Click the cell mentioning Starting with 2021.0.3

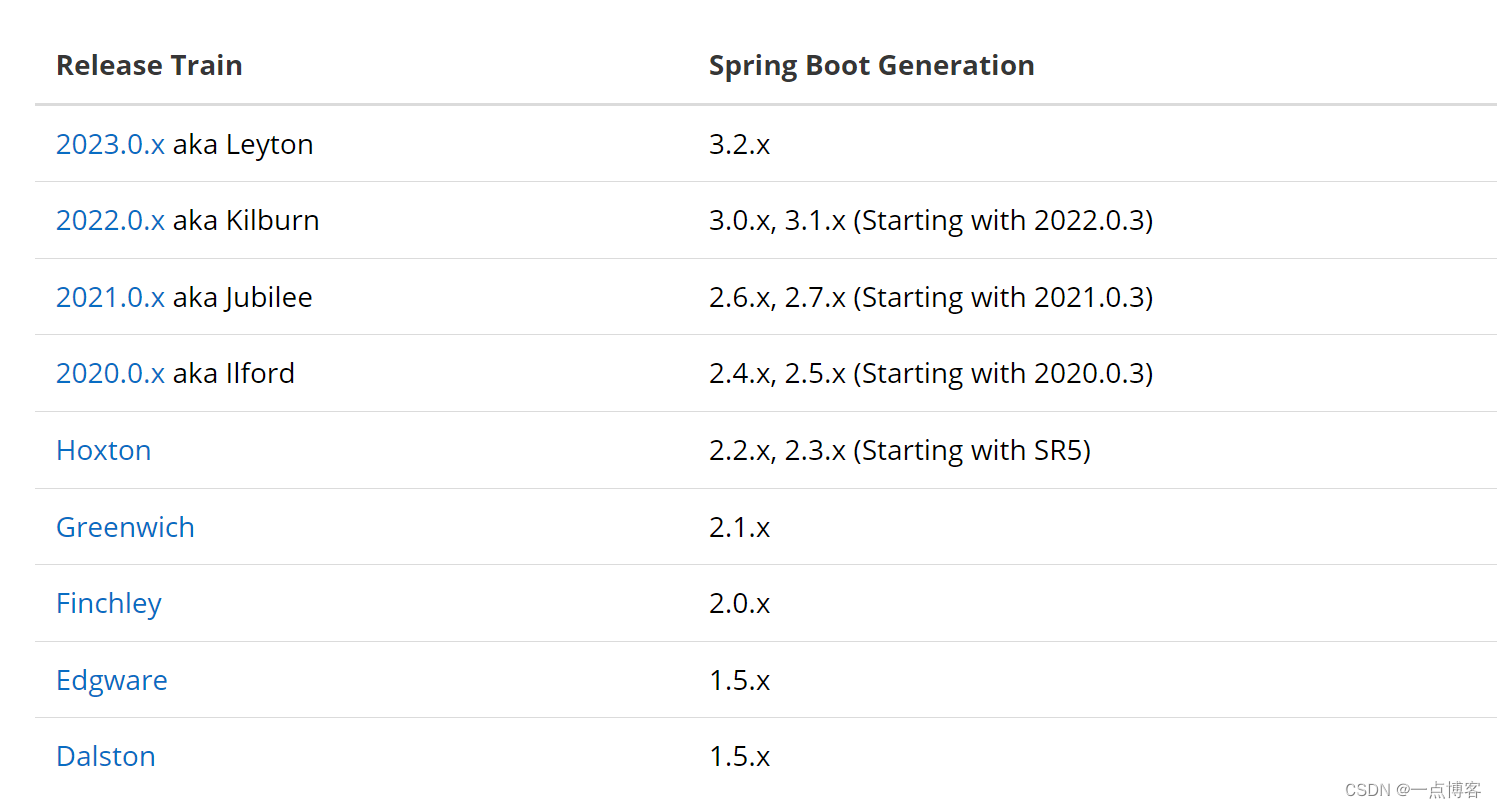pos(930,297)
